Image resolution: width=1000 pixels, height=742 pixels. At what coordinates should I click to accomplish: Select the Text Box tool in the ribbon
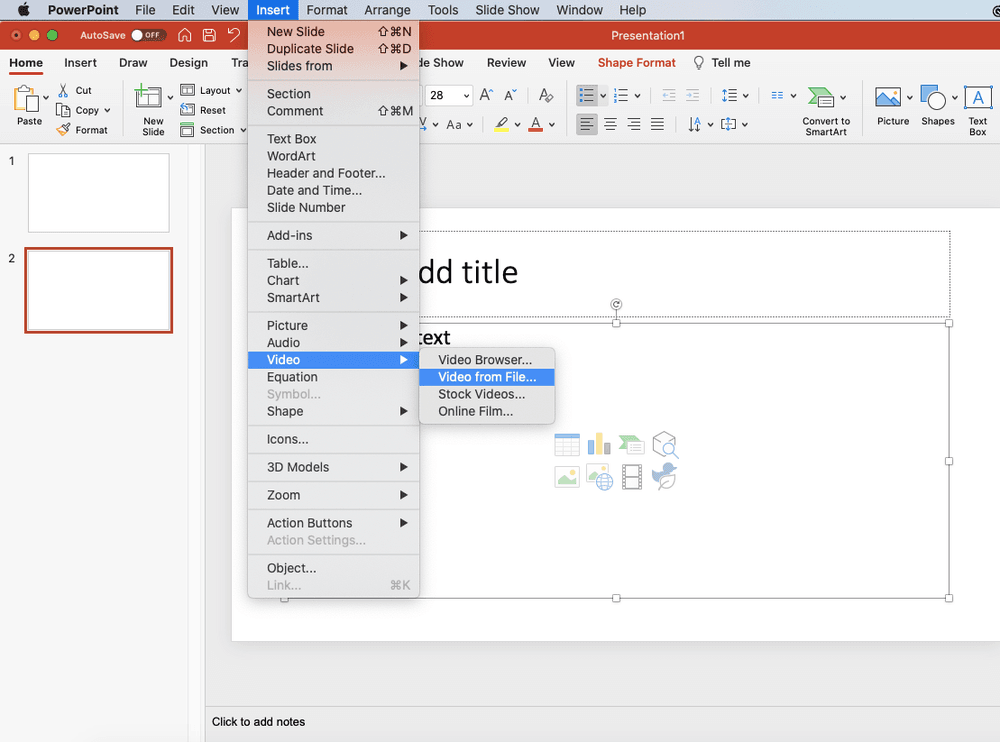[977, 104]
